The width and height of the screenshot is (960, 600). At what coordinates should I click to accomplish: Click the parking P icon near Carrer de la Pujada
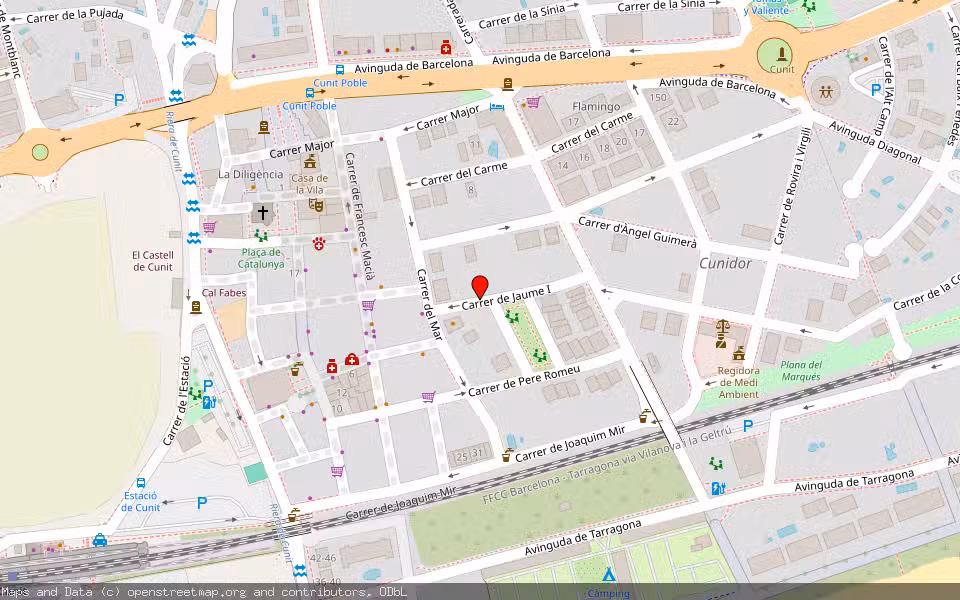119,99
